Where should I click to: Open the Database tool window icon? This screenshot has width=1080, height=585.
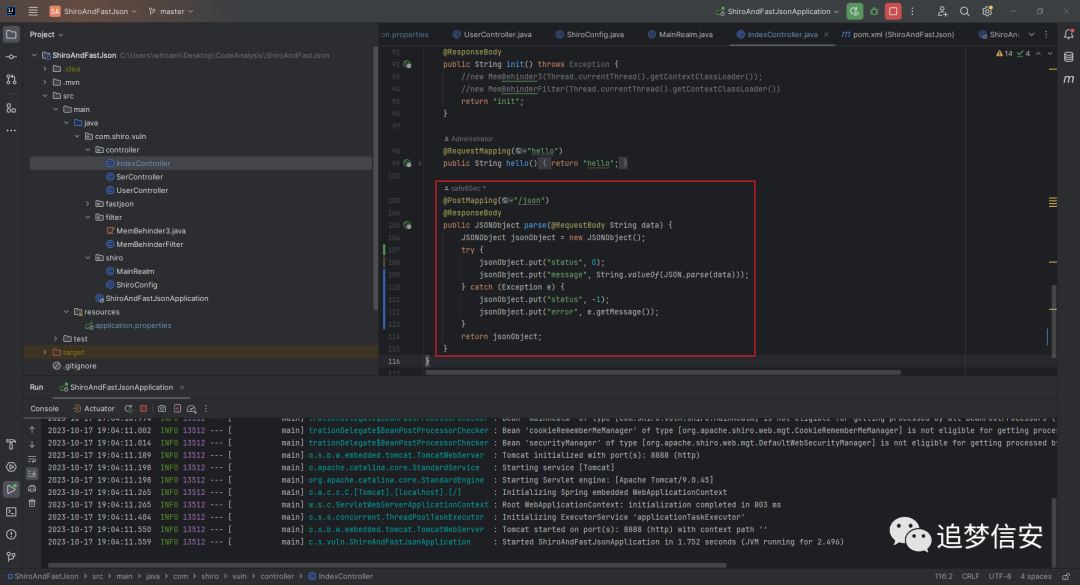[1068, 57]
